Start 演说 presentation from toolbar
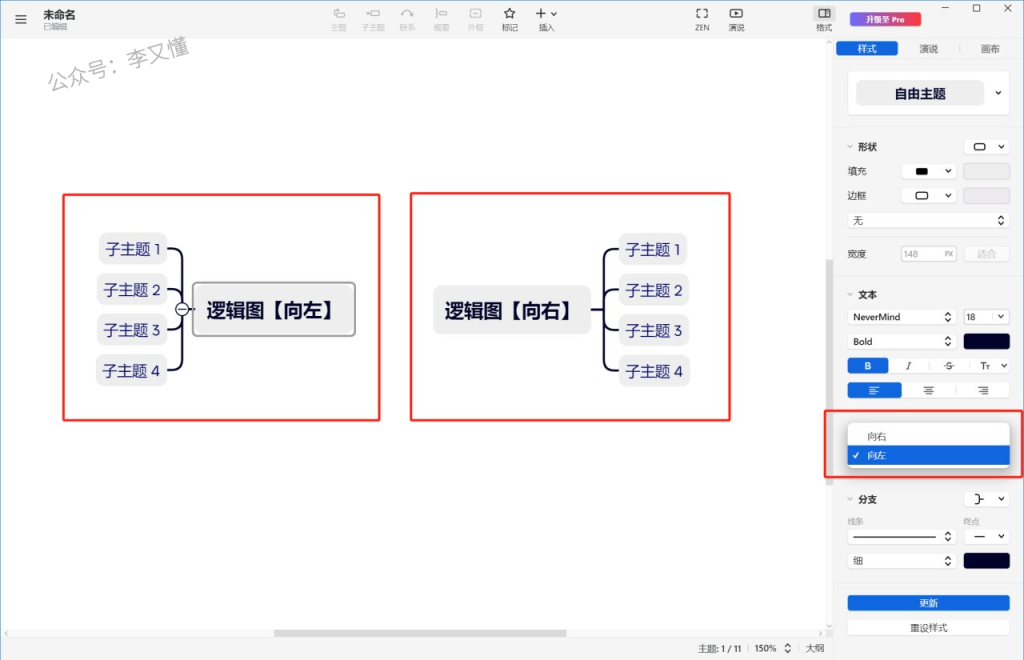 pos(736,18)
